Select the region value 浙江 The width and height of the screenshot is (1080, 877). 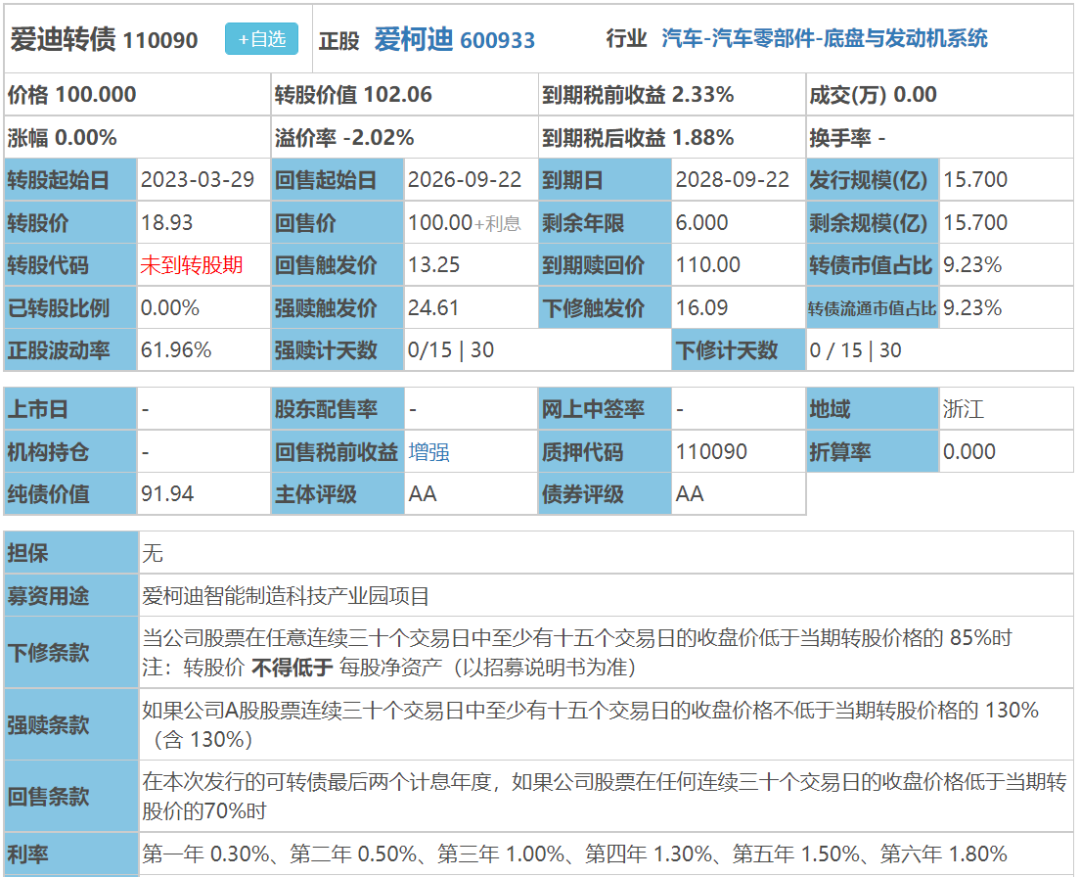963,409
